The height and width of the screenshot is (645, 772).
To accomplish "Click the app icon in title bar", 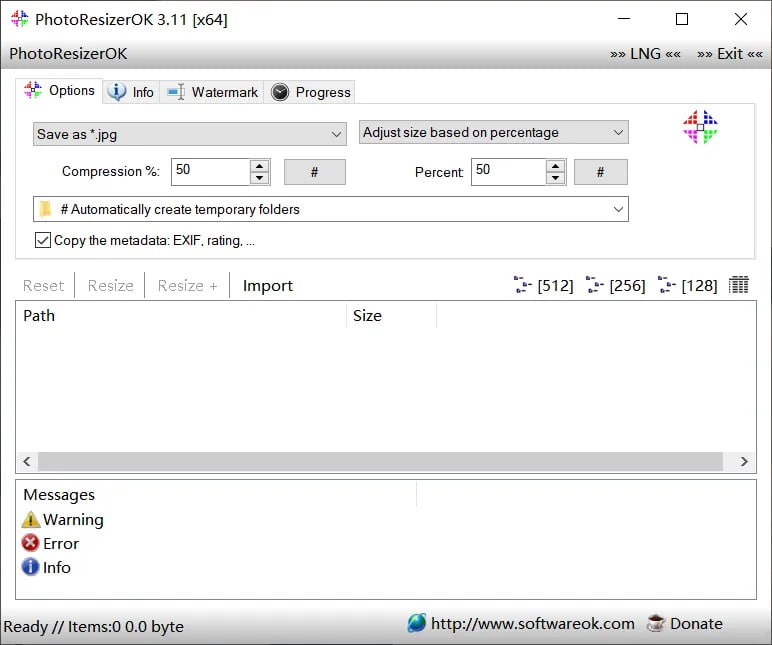I will pos(20,19).
